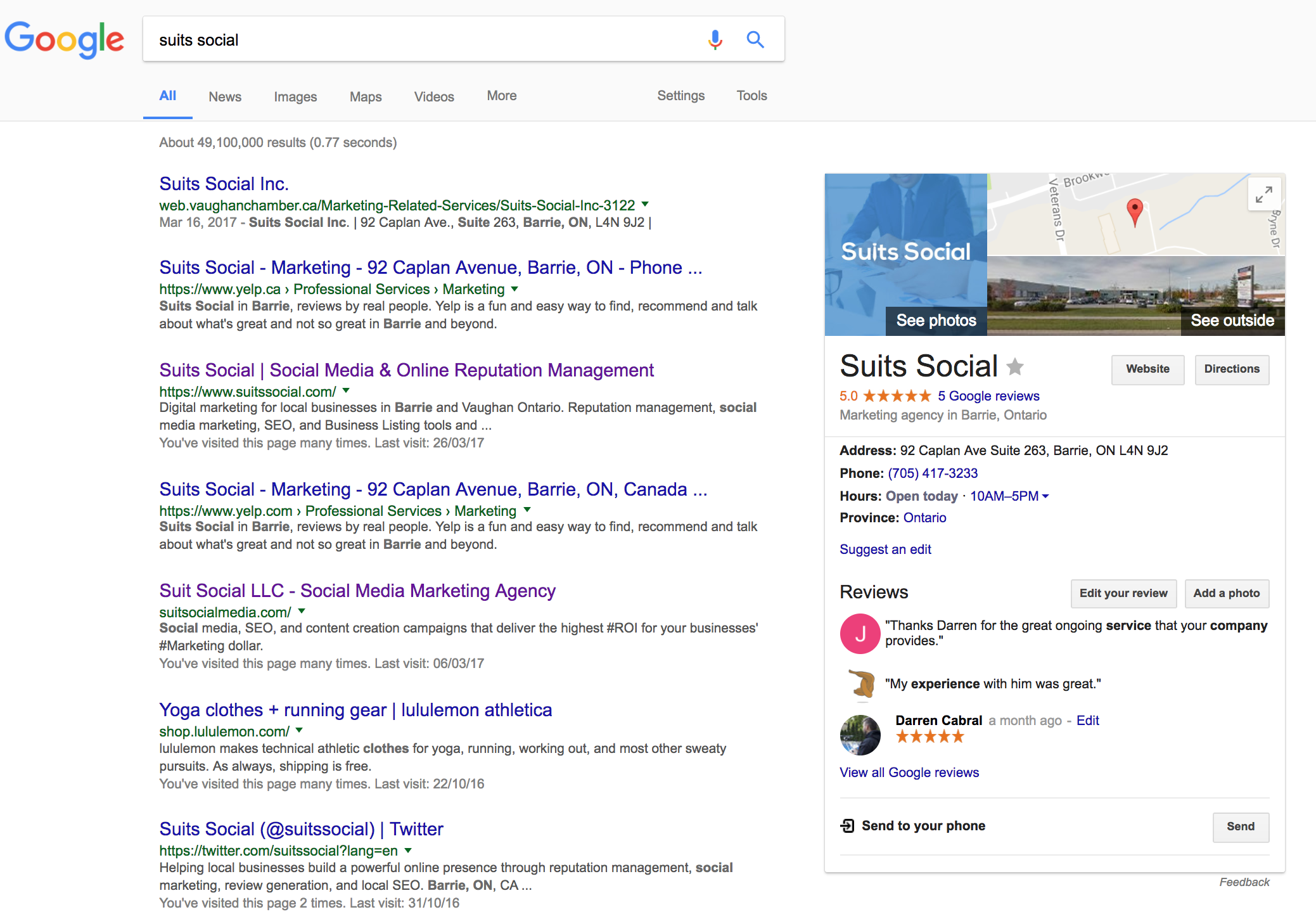
Task: Click 'Edit your review' button
Action: pos(1123,594)
